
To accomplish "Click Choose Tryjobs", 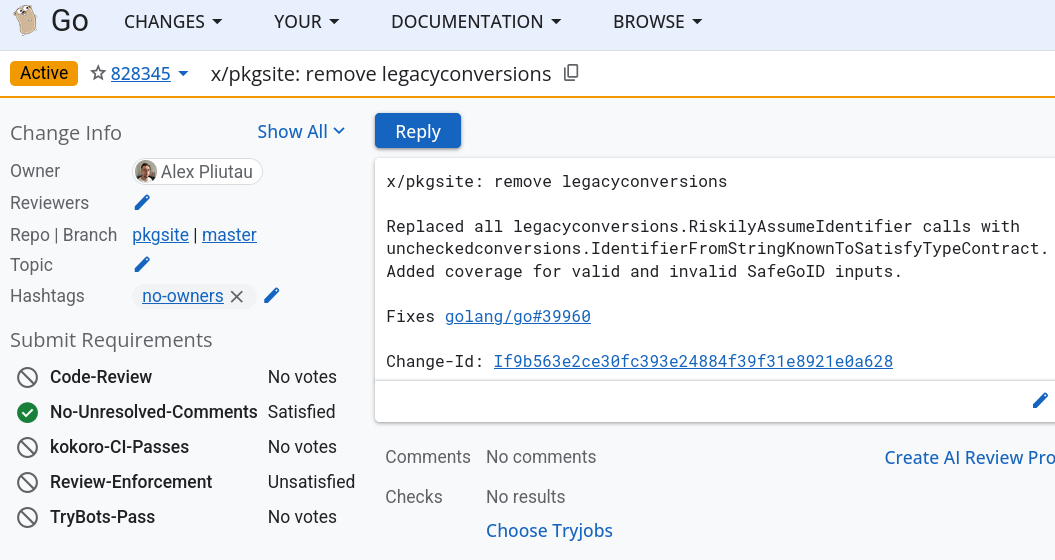I will click(549, 530).
